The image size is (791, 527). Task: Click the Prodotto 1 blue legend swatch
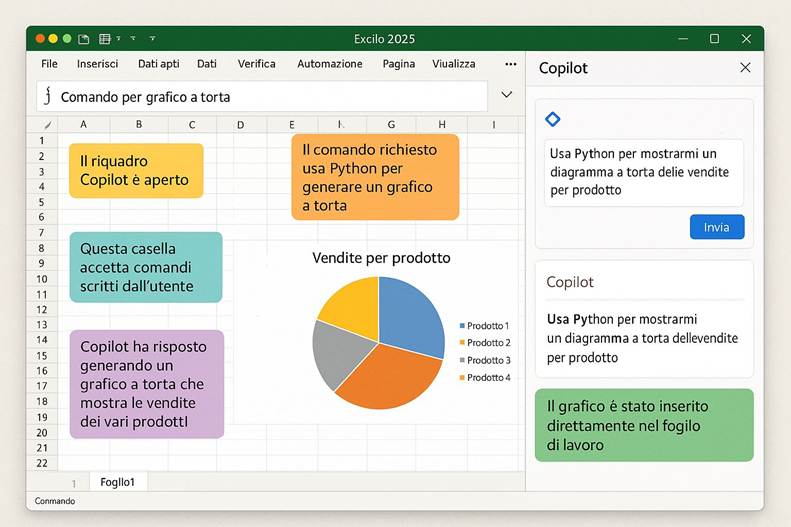[462, 326]
